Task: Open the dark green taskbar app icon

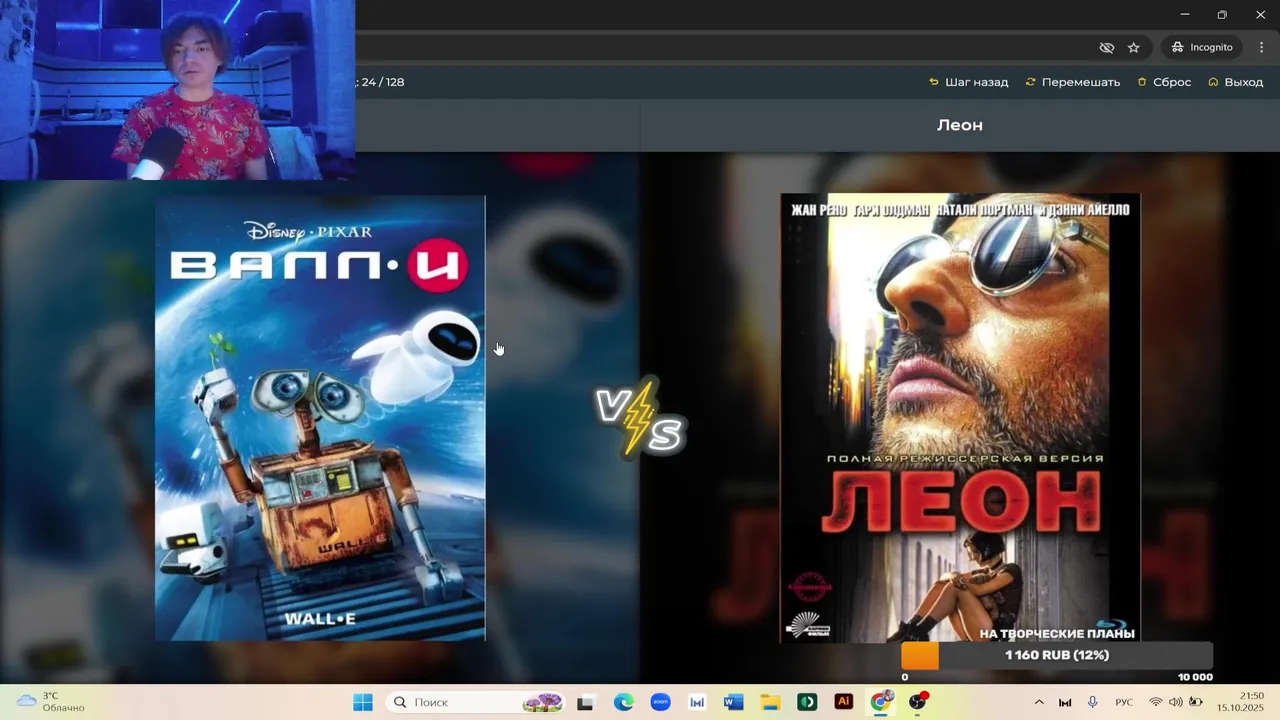Action: [x=807, y=702]
